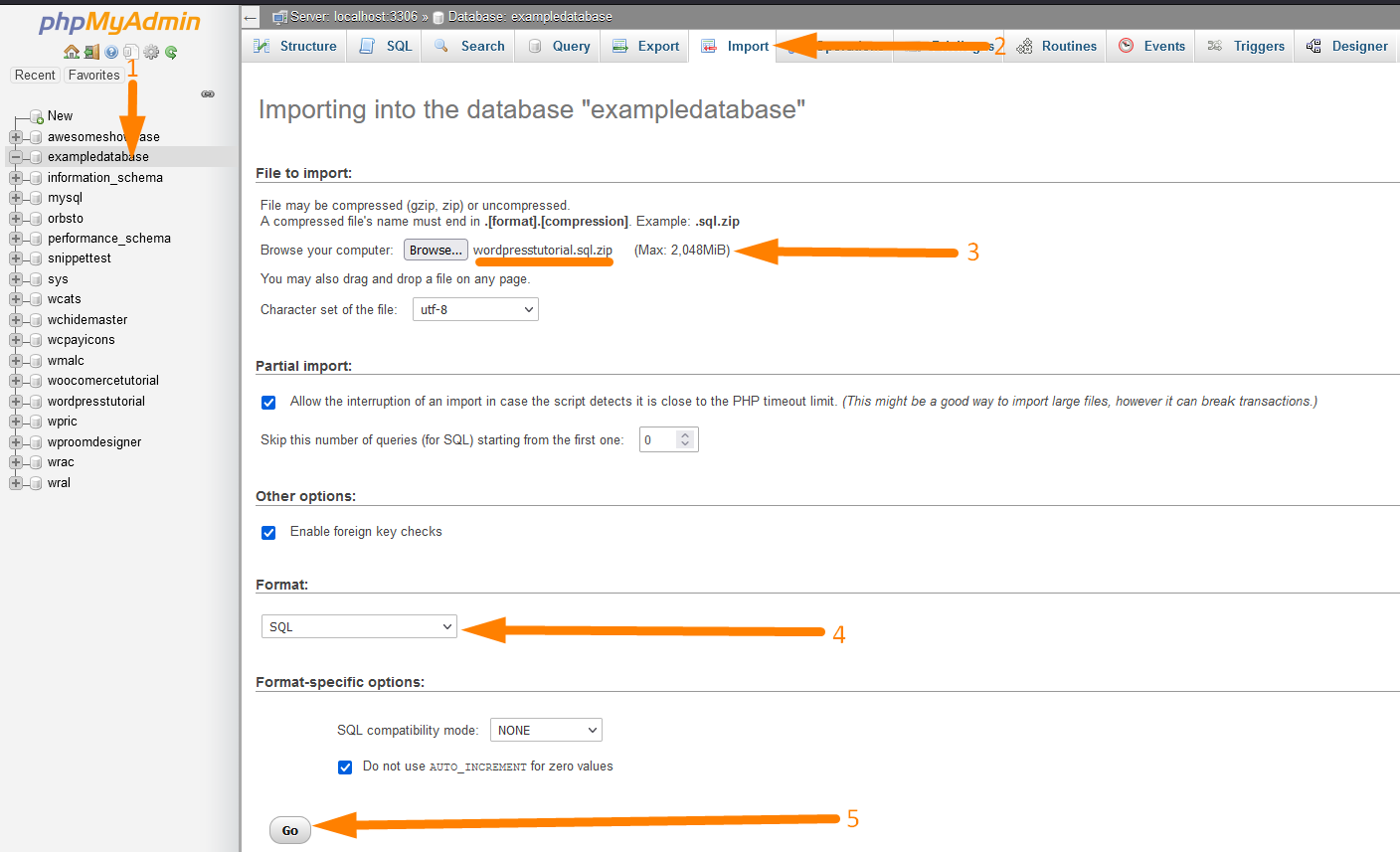Select wrac database name
1400x852 pixels.
click(x=61, y=462)
